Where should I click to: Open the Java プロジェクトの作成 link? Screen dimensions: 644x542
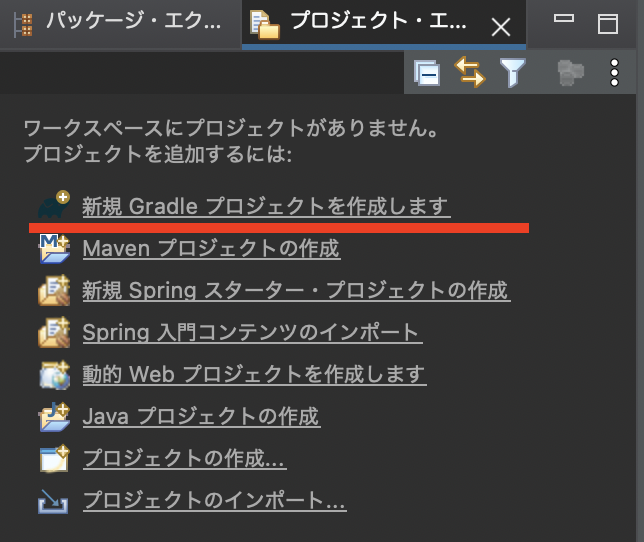[201, 417]
